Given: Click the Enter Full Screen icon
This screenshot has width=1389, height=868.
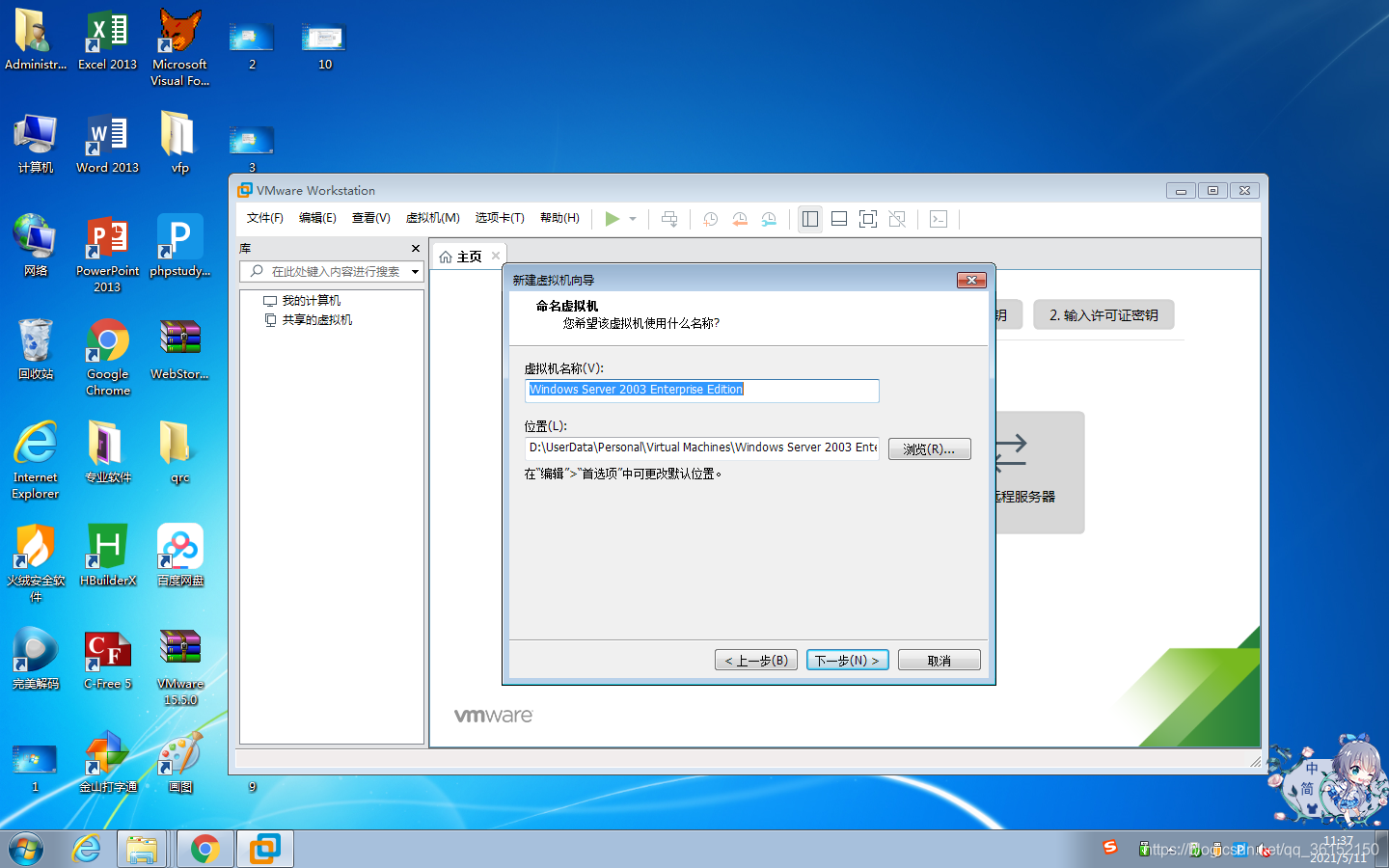Looking at the screenshot, I should (868, 219).
